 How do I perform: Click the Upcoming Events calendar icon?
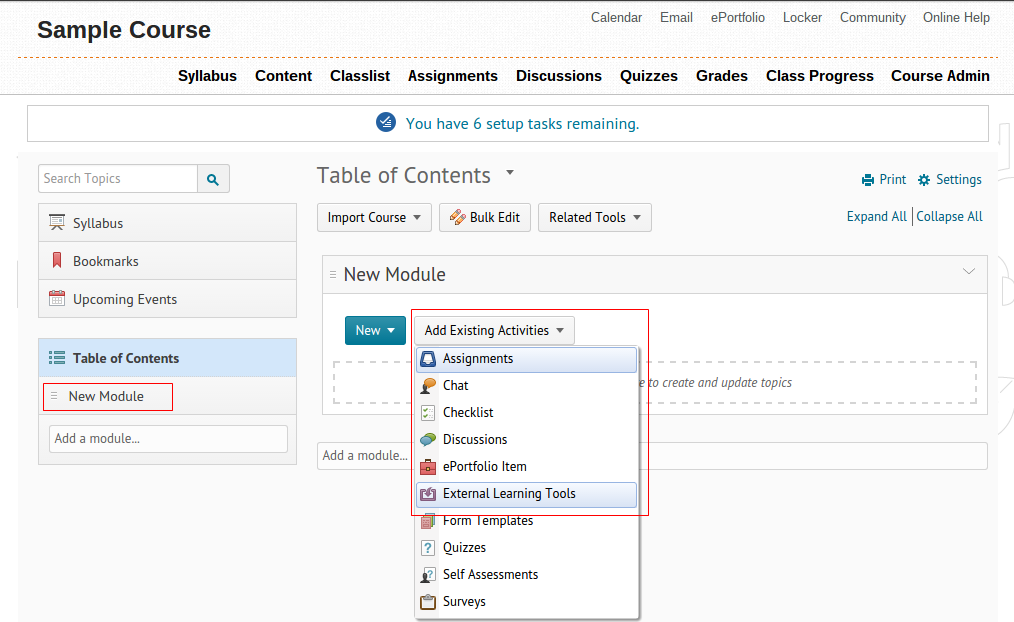pyautogui.click(x=57, y=298)
